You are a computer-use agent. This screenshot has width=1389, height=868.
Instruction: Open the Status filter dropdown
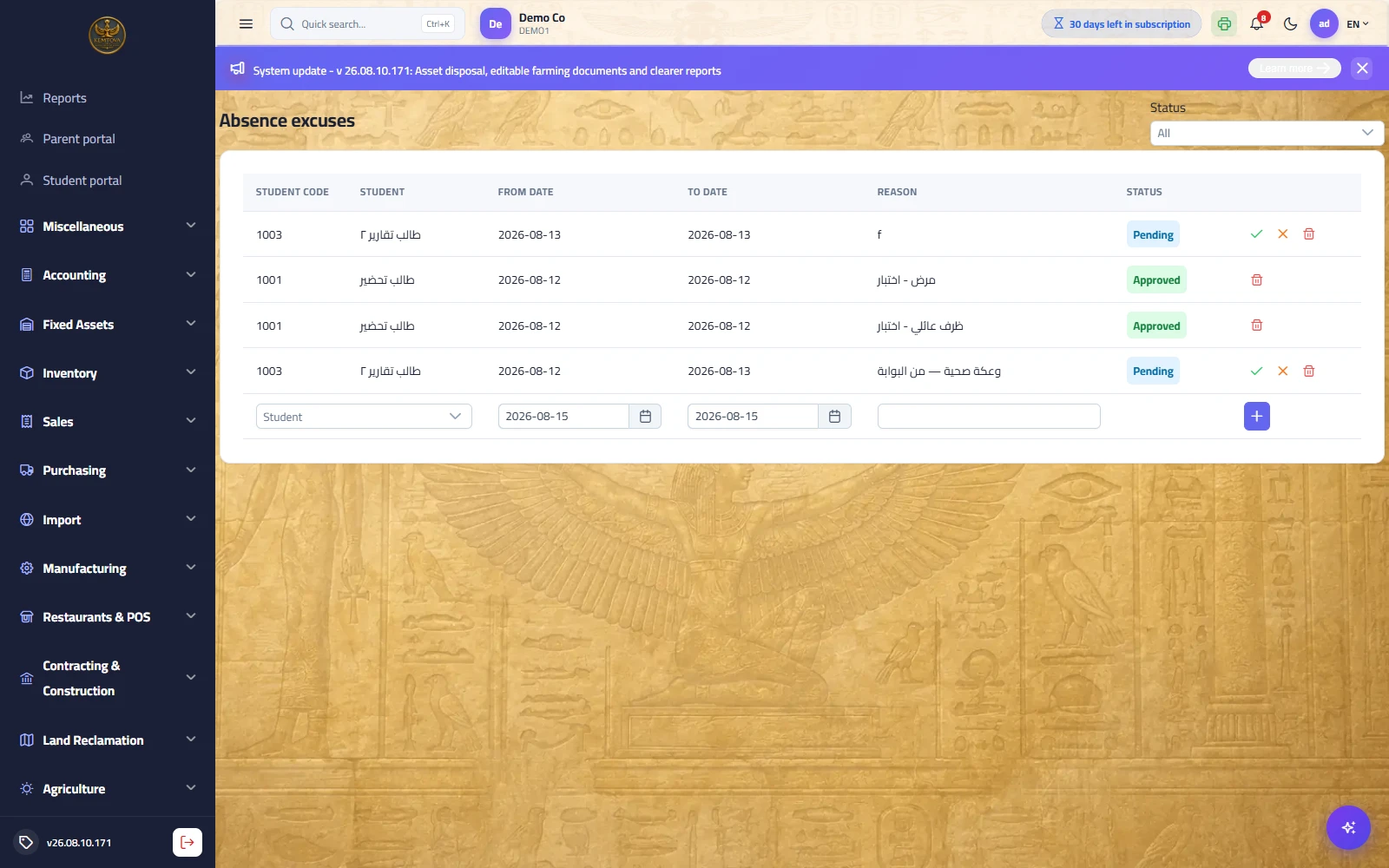pyautogui.click(x=1267, y=133)
